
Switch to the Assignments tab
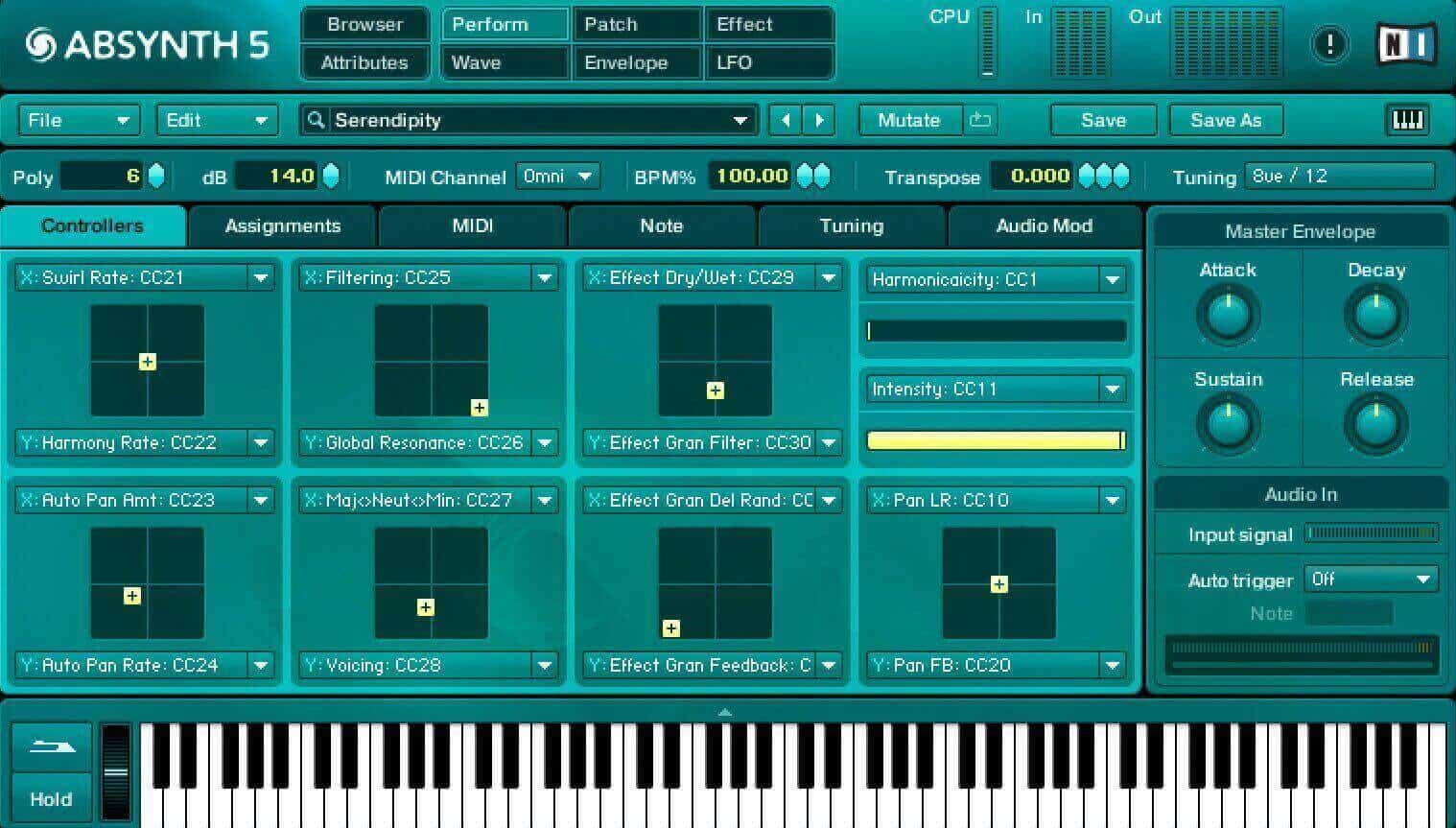click(282, 225)
